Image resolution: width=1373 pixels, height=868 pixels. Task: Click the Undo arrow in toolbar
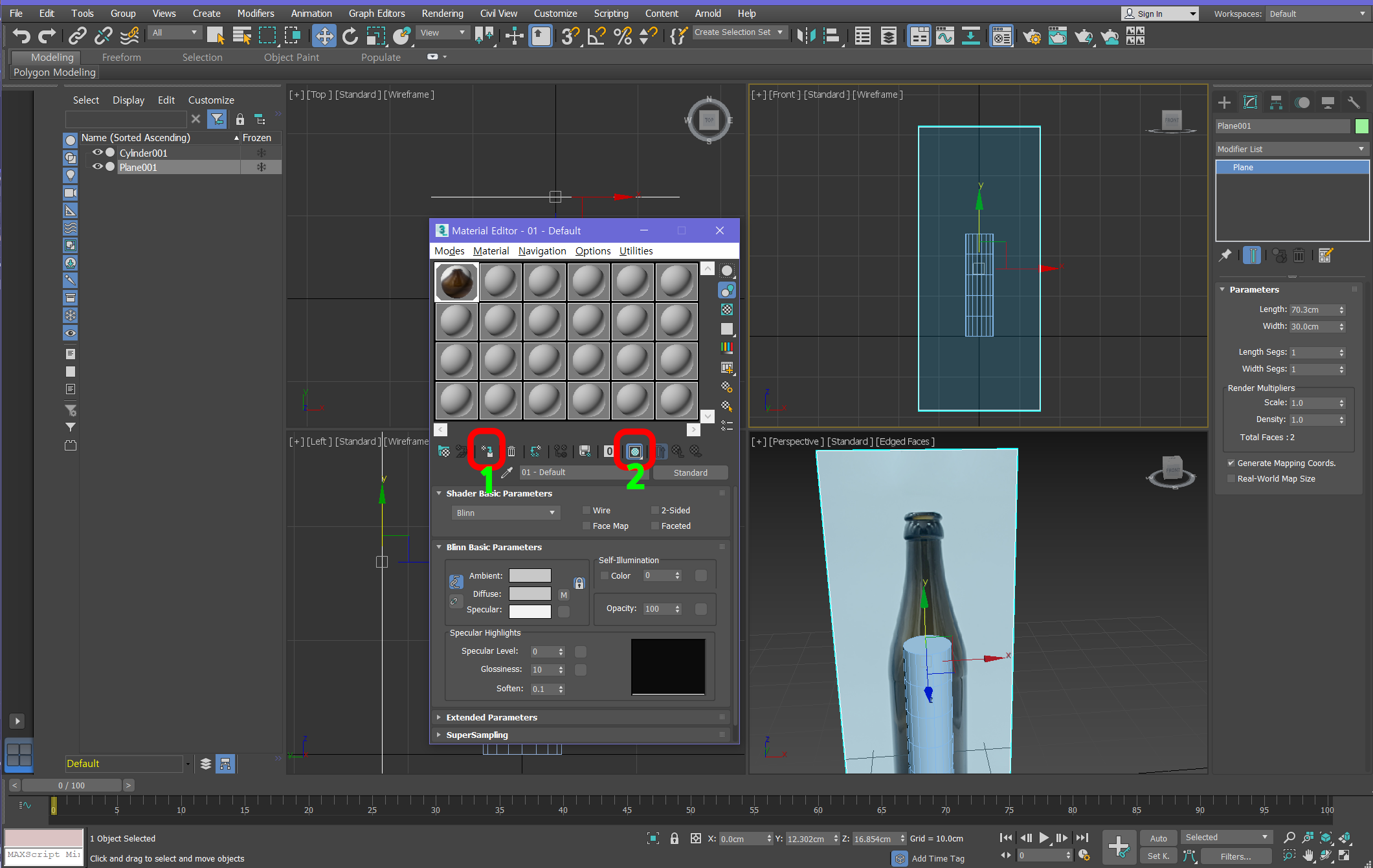[21, 36]
